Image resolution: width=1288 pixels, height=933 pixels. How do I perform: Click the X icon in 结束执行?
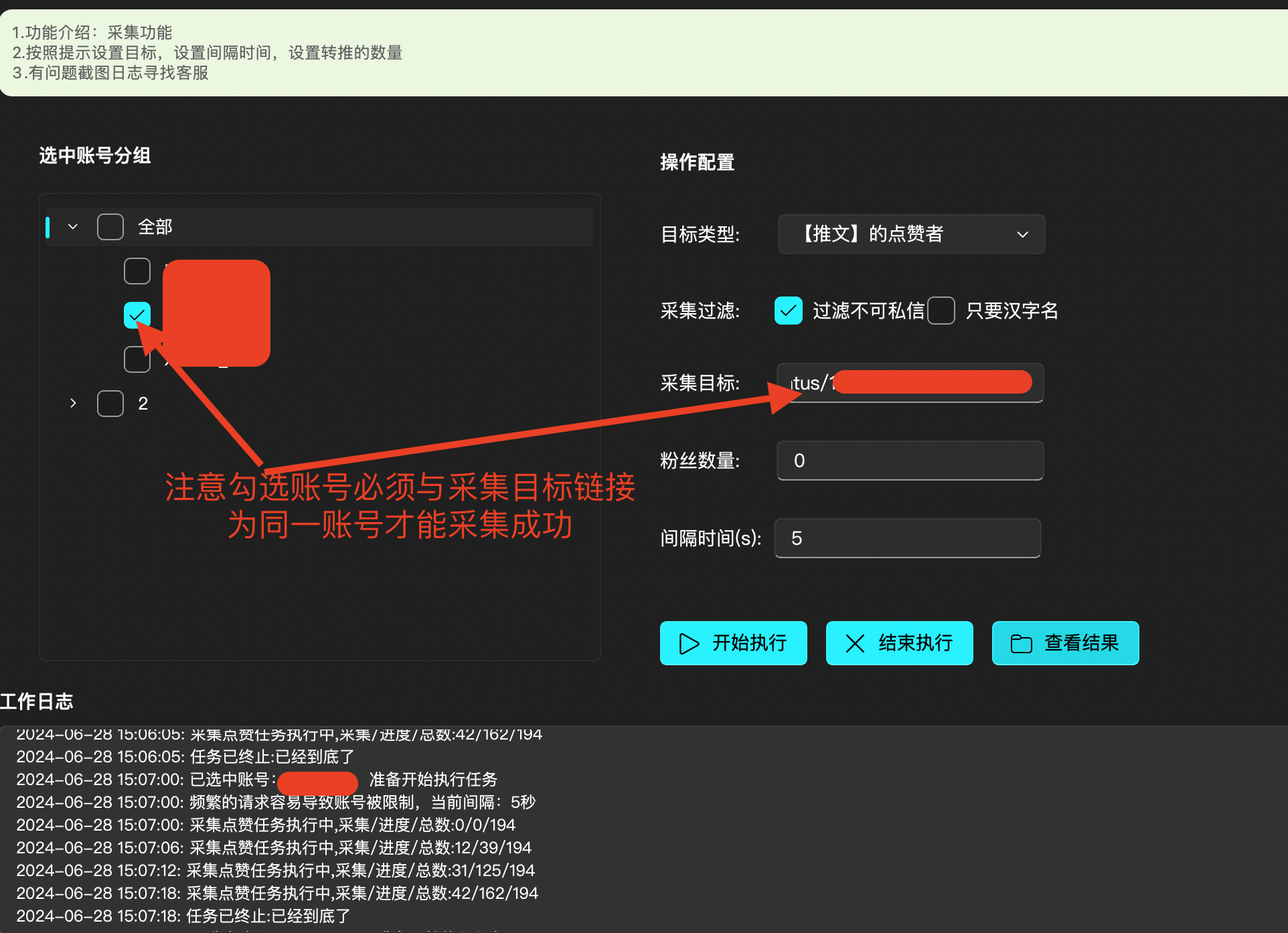click(855, 643)
